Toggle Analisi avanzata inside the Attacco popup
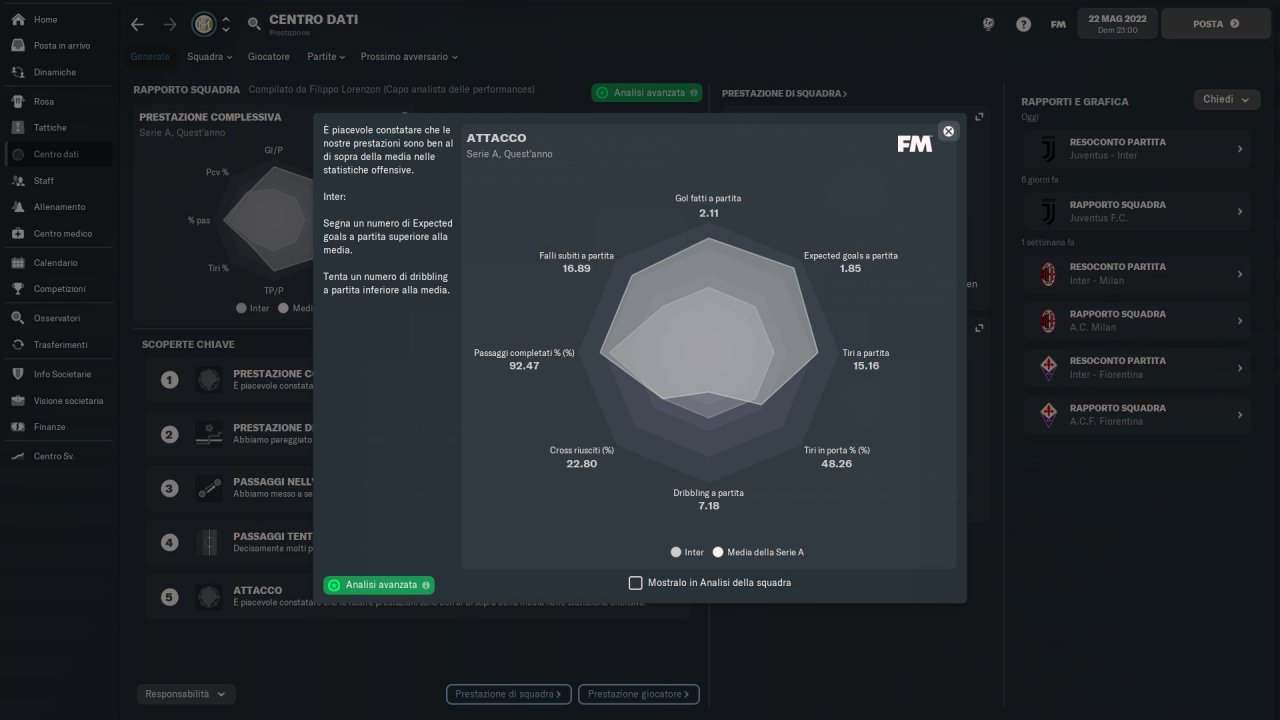This screenshot has width=1280, height=720. point(379,585)
